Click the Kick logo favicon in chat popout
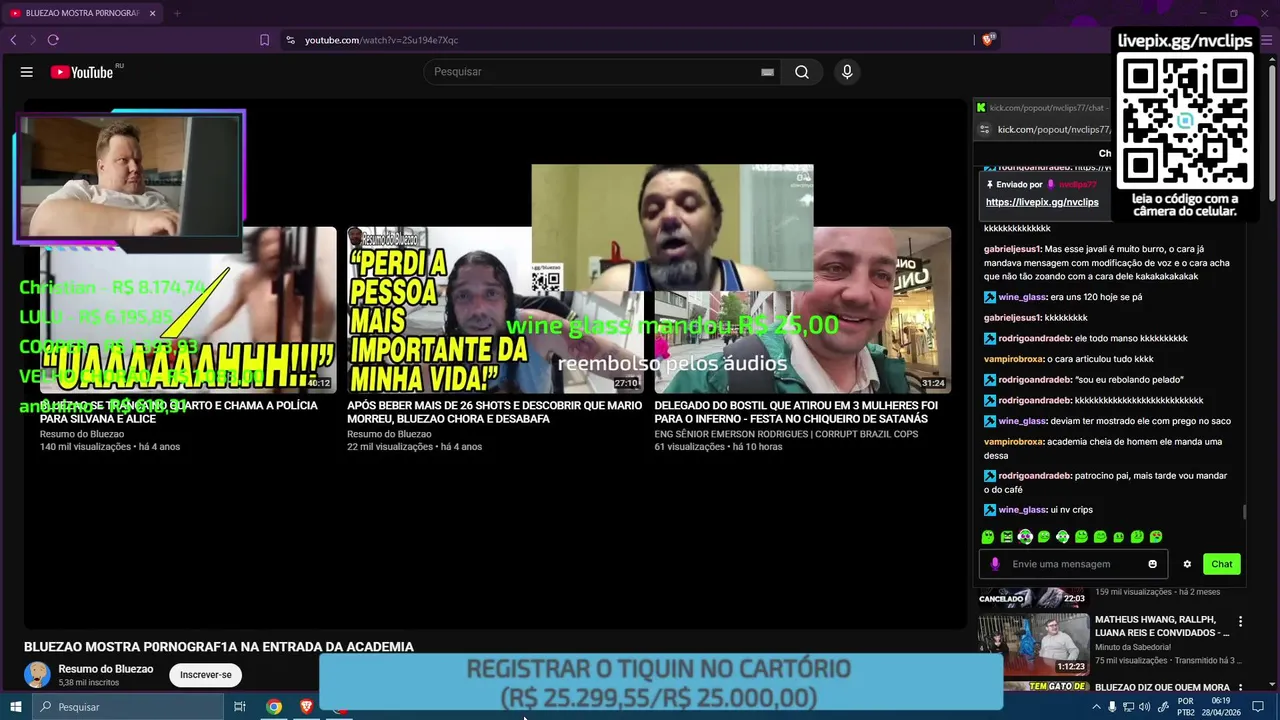 (x=981, y=108)
